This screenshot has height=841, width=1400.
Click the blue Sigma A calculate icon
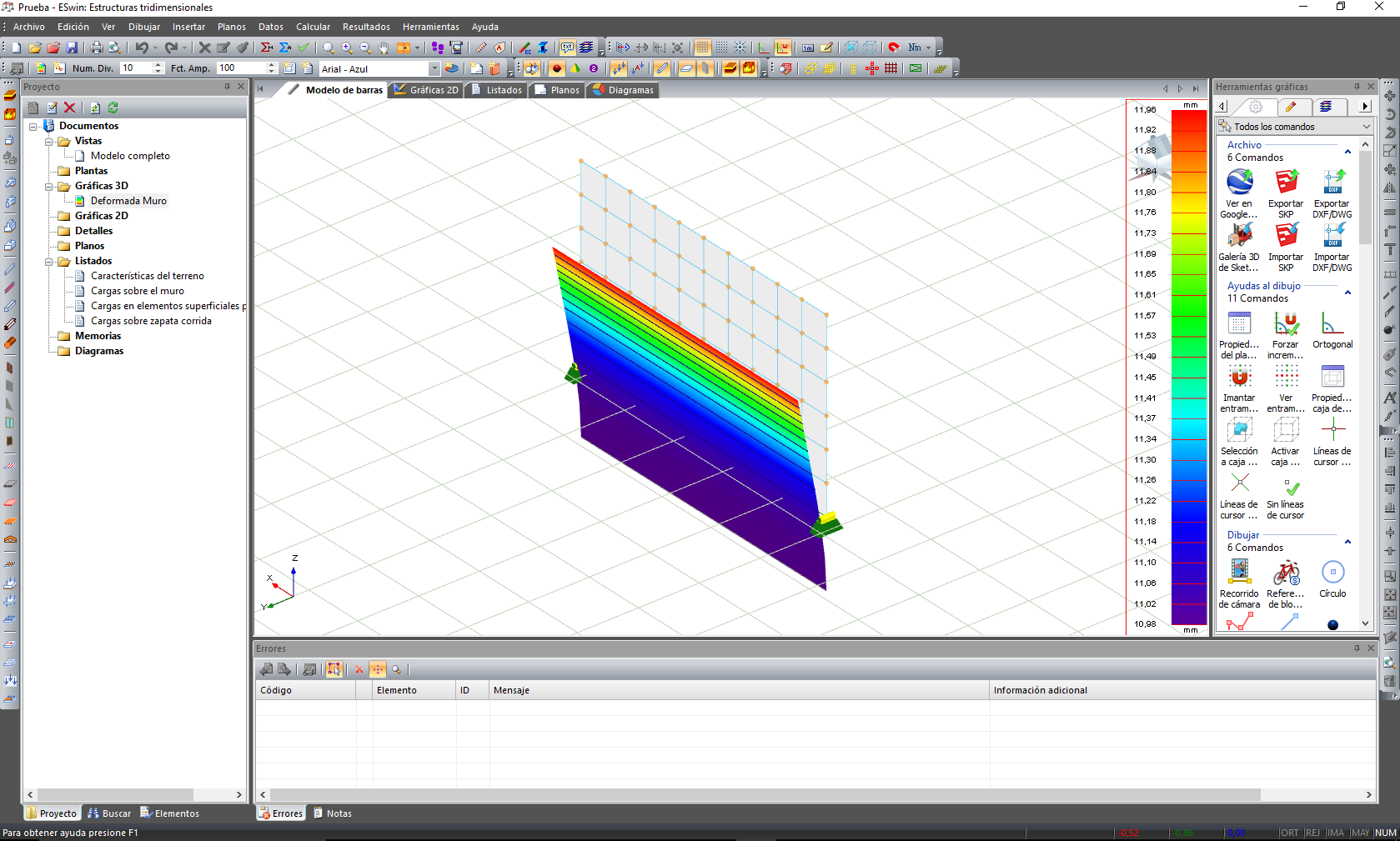(285, 48)
